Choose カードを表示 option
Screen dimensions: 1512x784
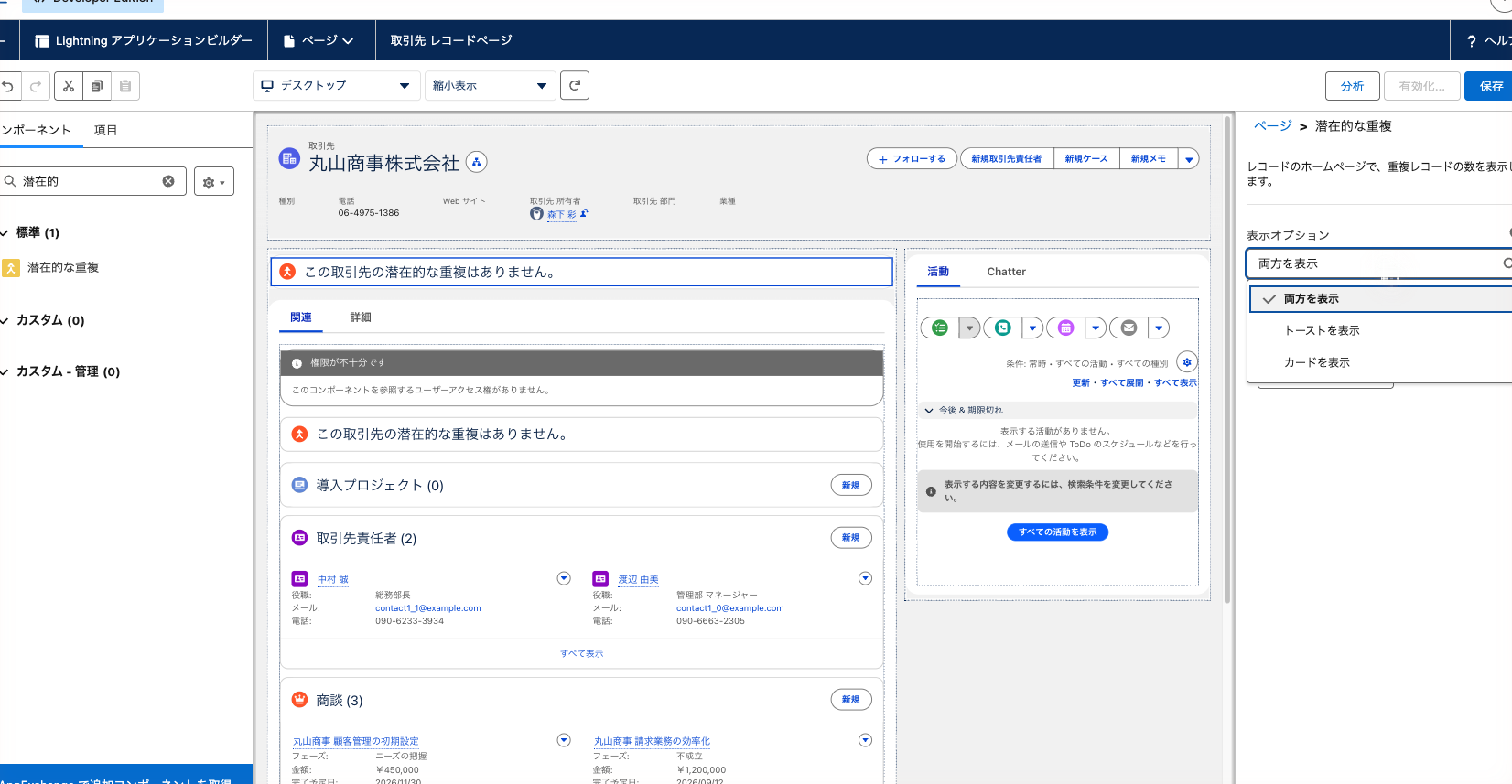1381,362
